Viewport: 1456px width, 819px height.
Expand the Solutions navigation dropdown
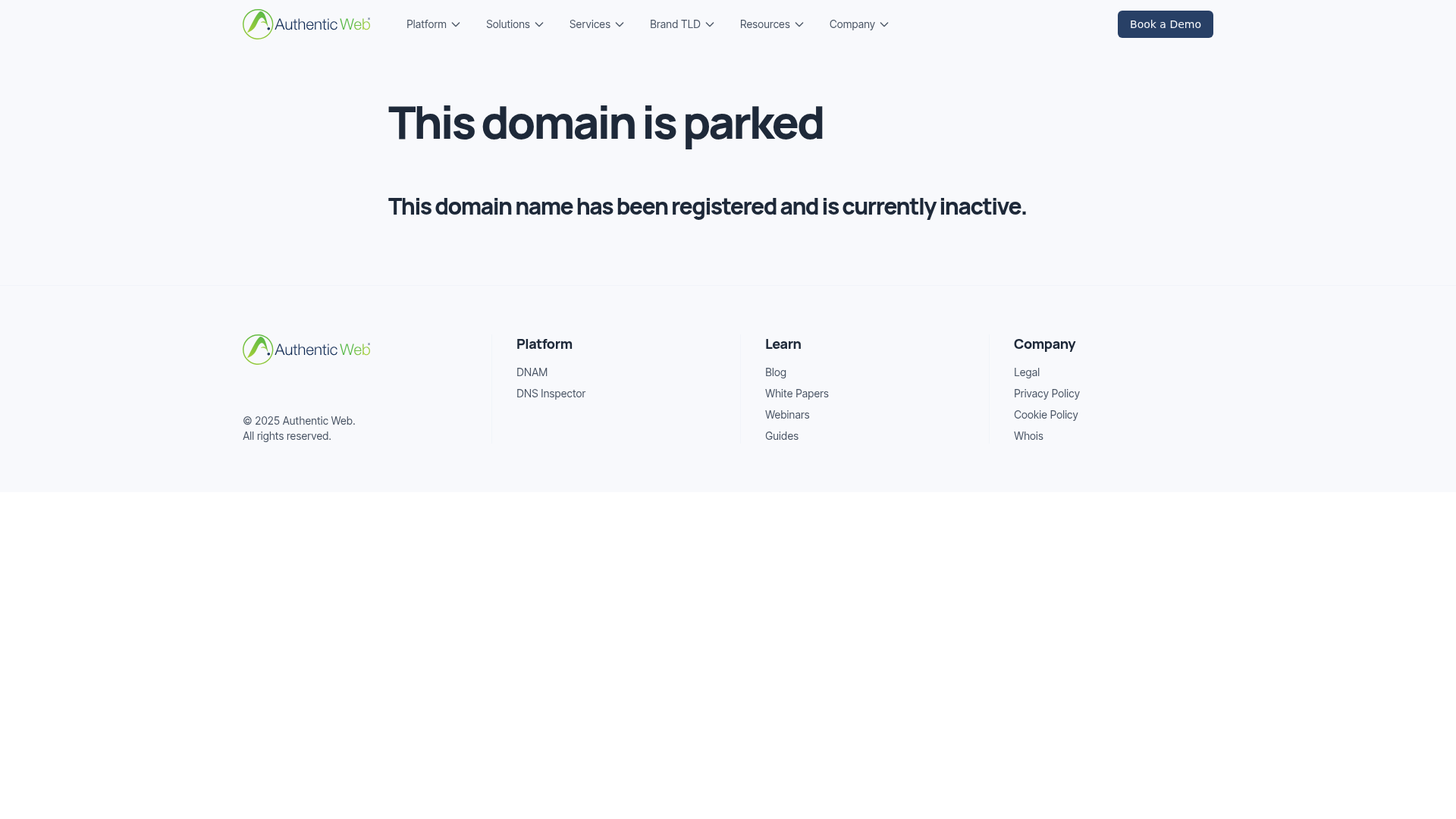click(514, 24)
